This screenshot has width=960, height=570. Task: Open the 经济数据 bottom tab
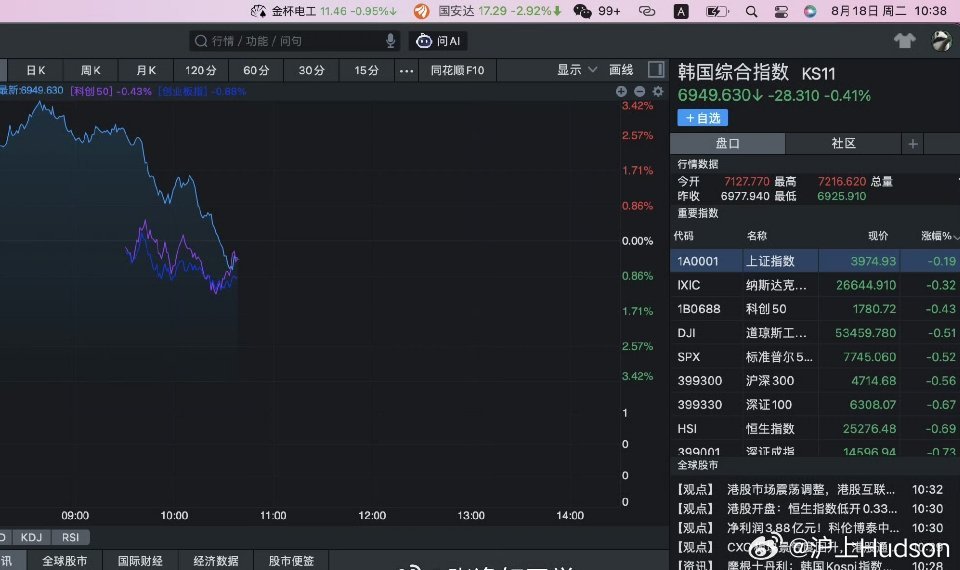pos(216,560)
